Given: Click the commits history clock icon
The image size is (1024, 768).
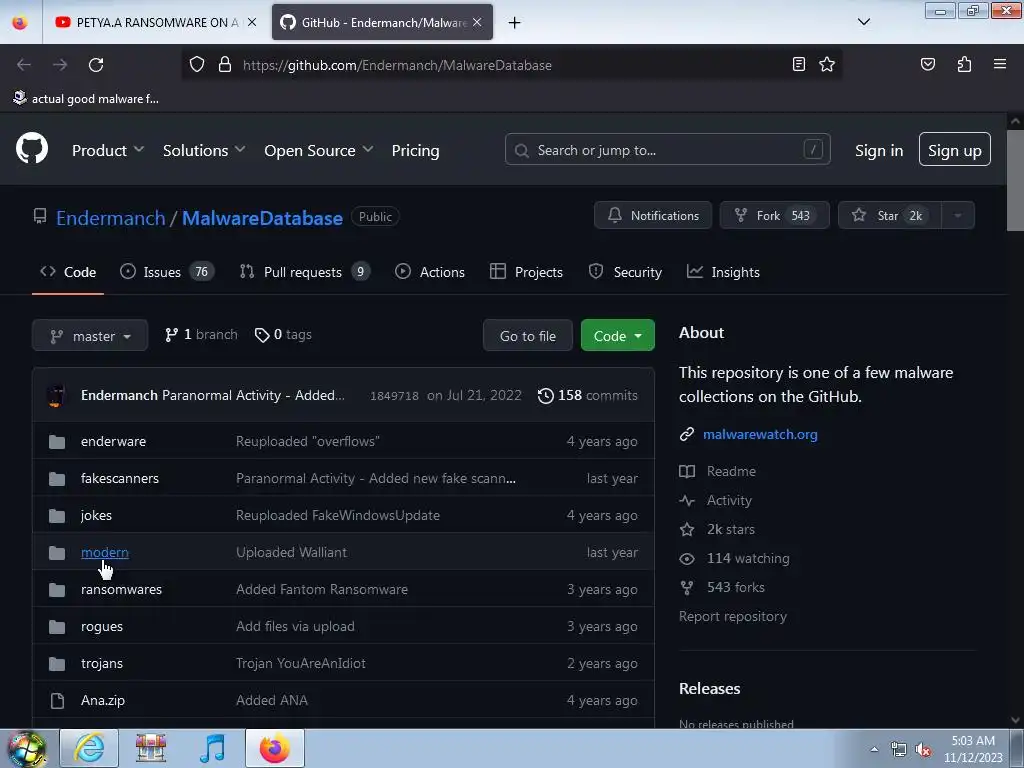Looking at the screenshot, I should point(545,396).
